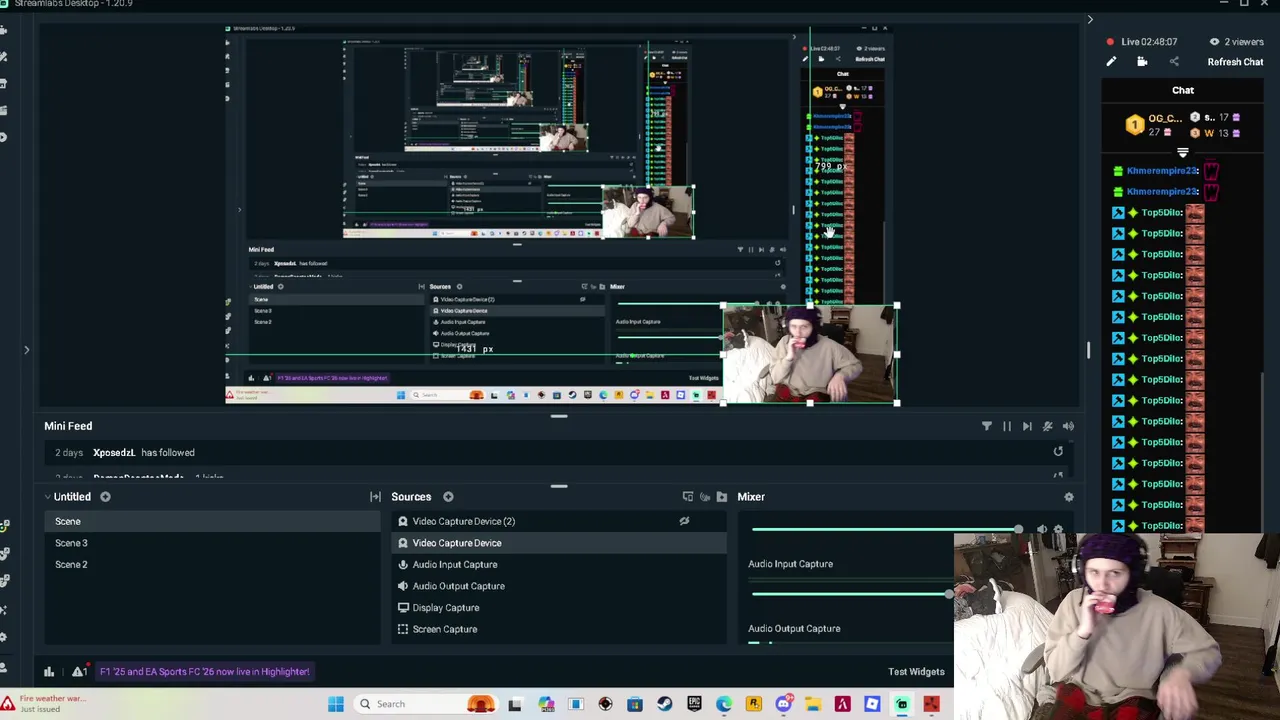Open settings gear for top mixer channel
Screen dimensions: 1280x720
(x=1058, y=529)
